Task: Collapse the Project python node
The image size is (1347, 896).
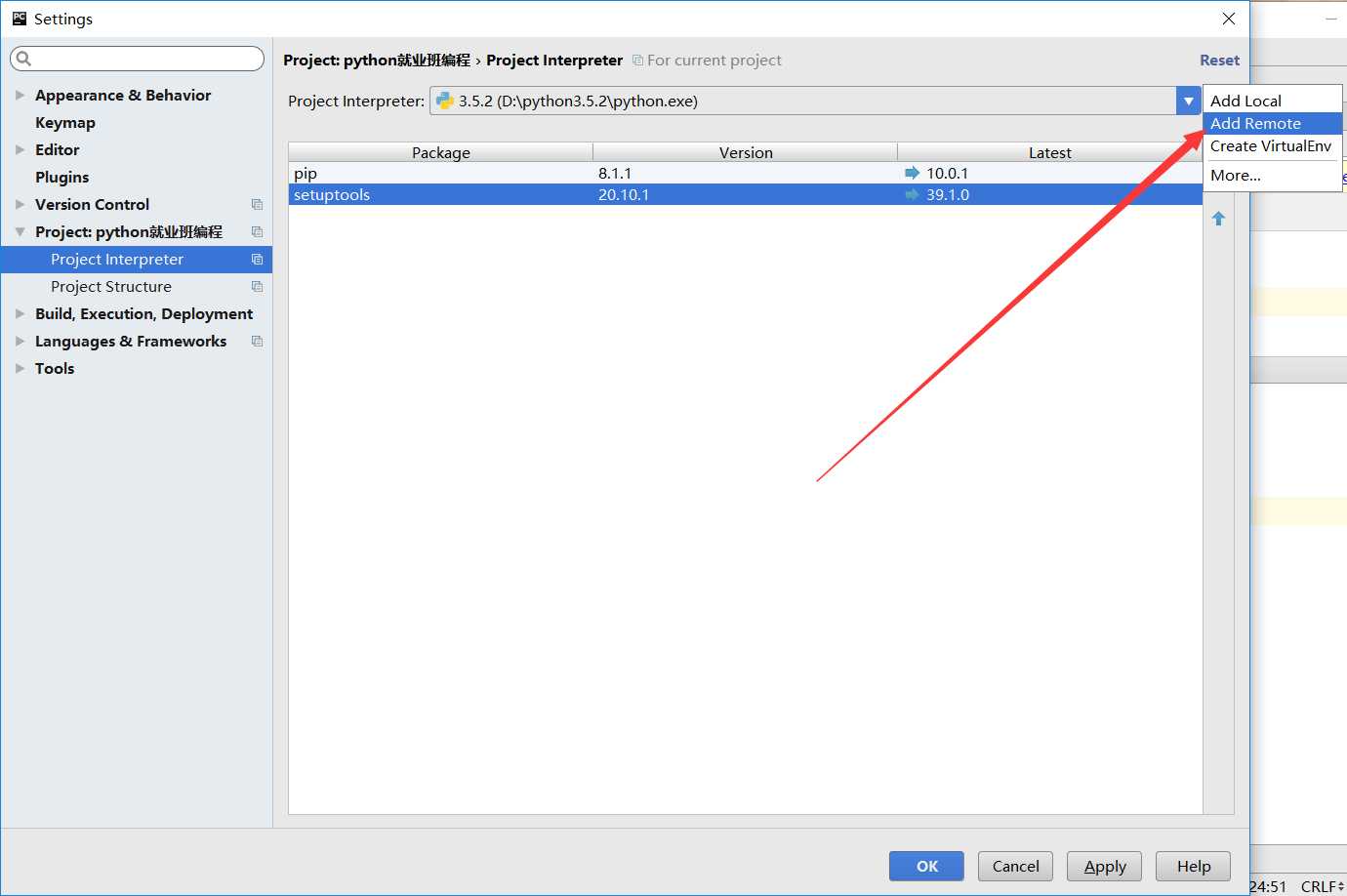Action: click(20, 231)
